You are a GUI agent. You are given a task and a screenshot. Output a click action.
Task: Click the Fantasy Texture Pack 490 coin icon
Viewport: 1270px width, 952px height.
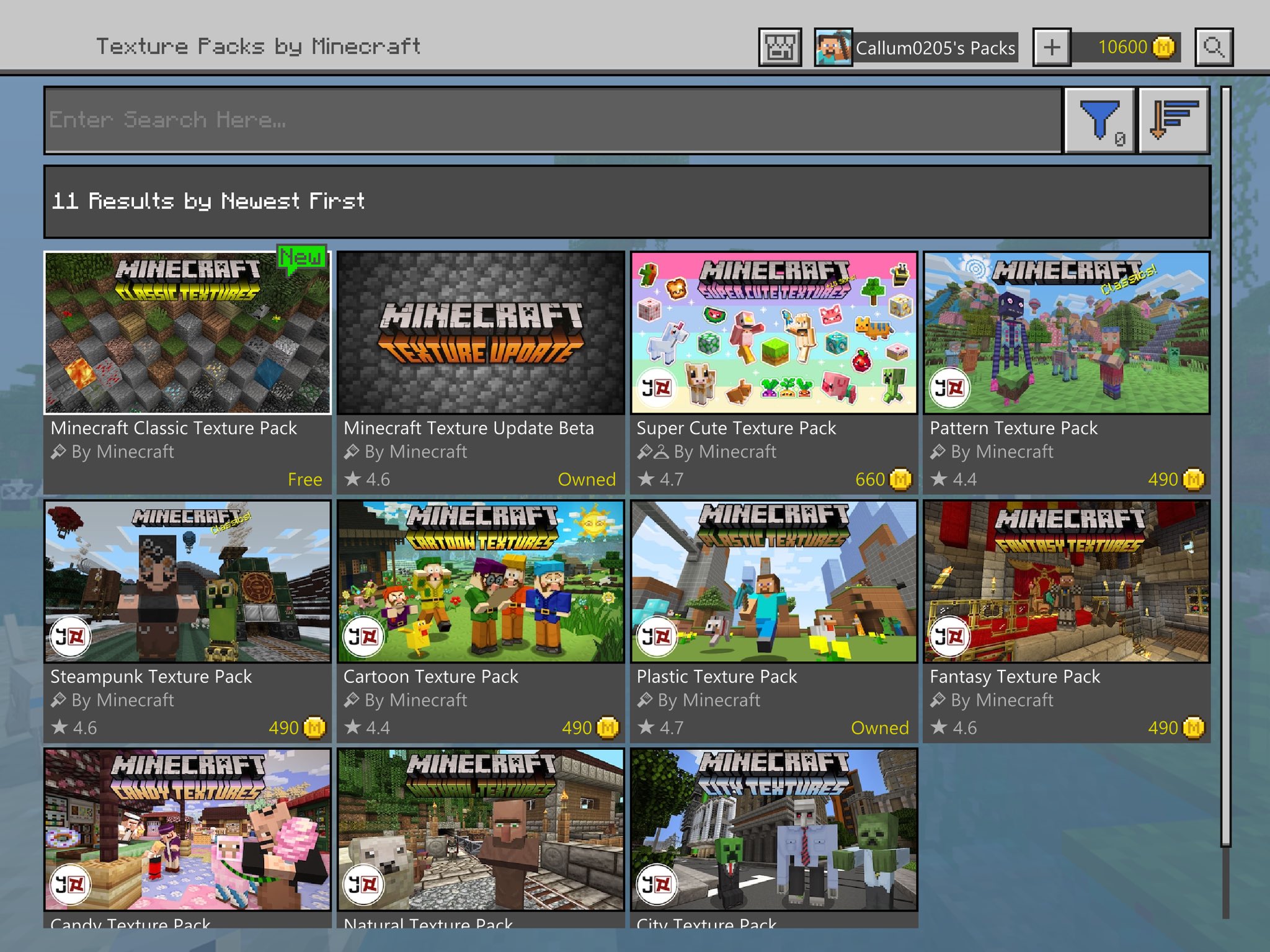(x=1193, y=727)
